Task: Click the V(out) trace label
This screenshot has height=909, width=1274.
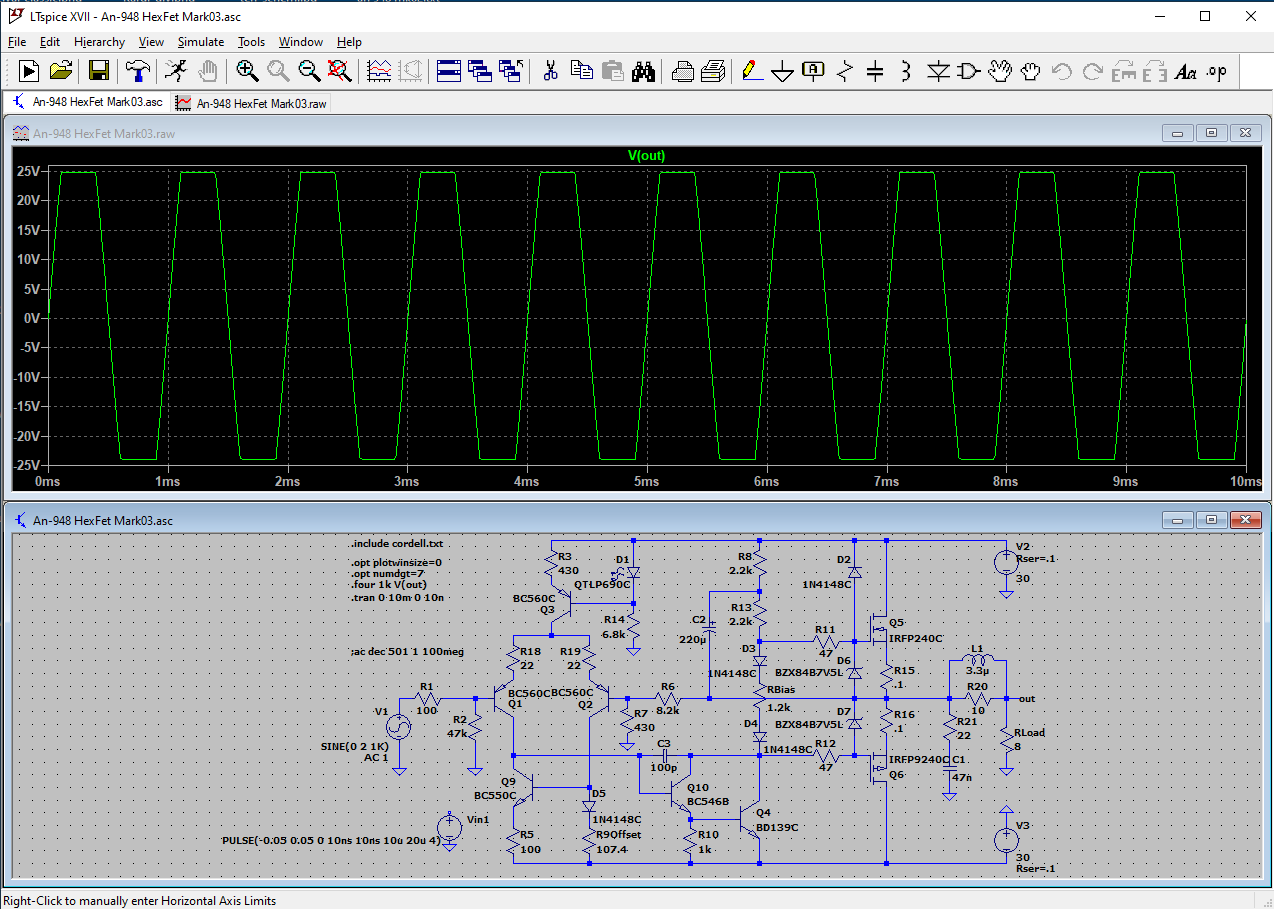Action: [646, 155]
